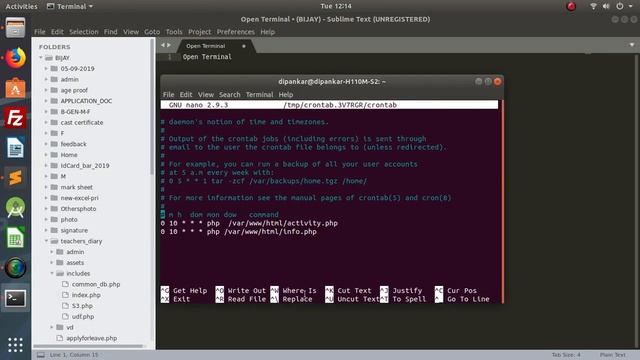Open Terminal window's Terminal menu
Screen dimensions: 640x360
259,95
